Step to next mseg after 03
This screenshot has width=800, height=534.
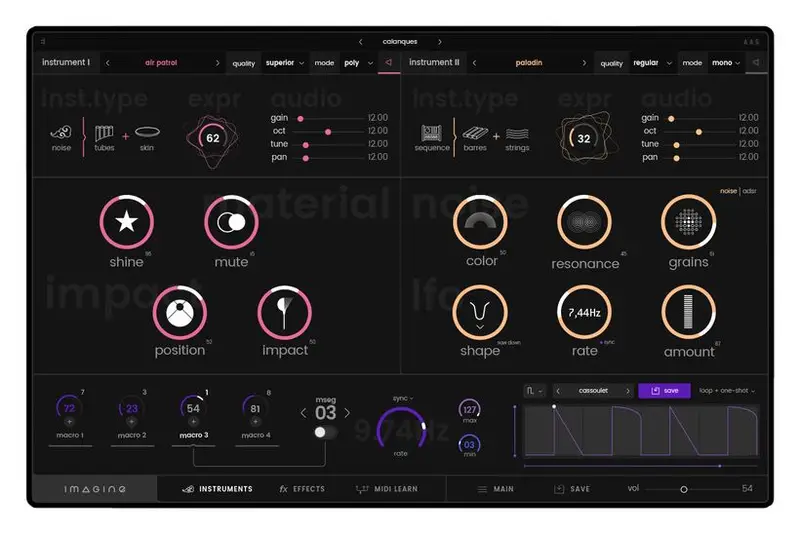(347, 413)
